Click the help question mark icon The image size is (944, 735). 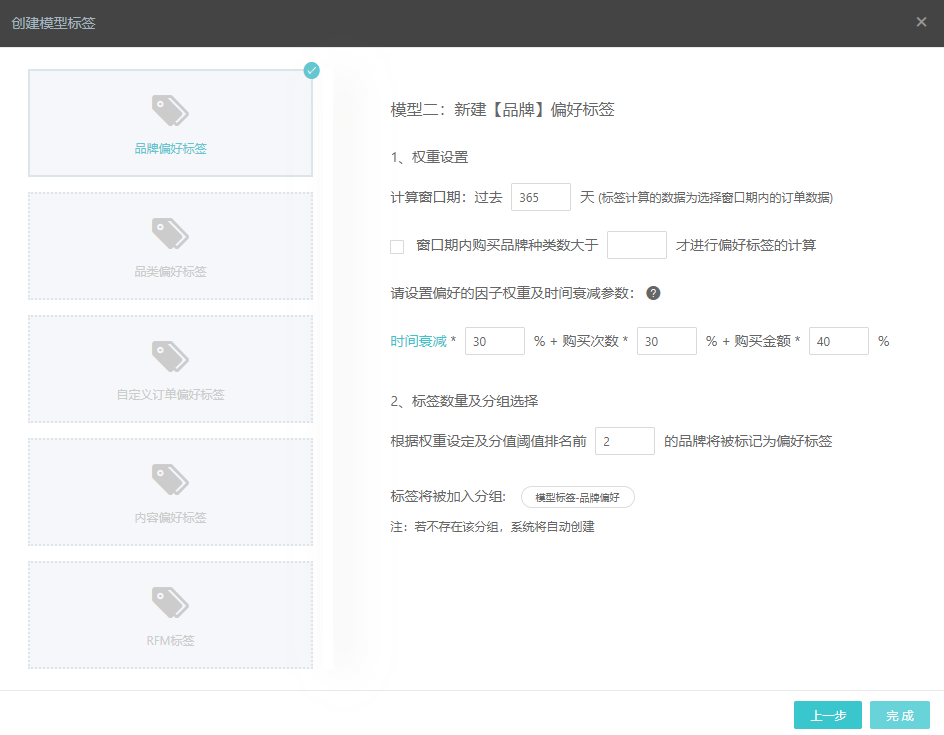coord(653,294)
